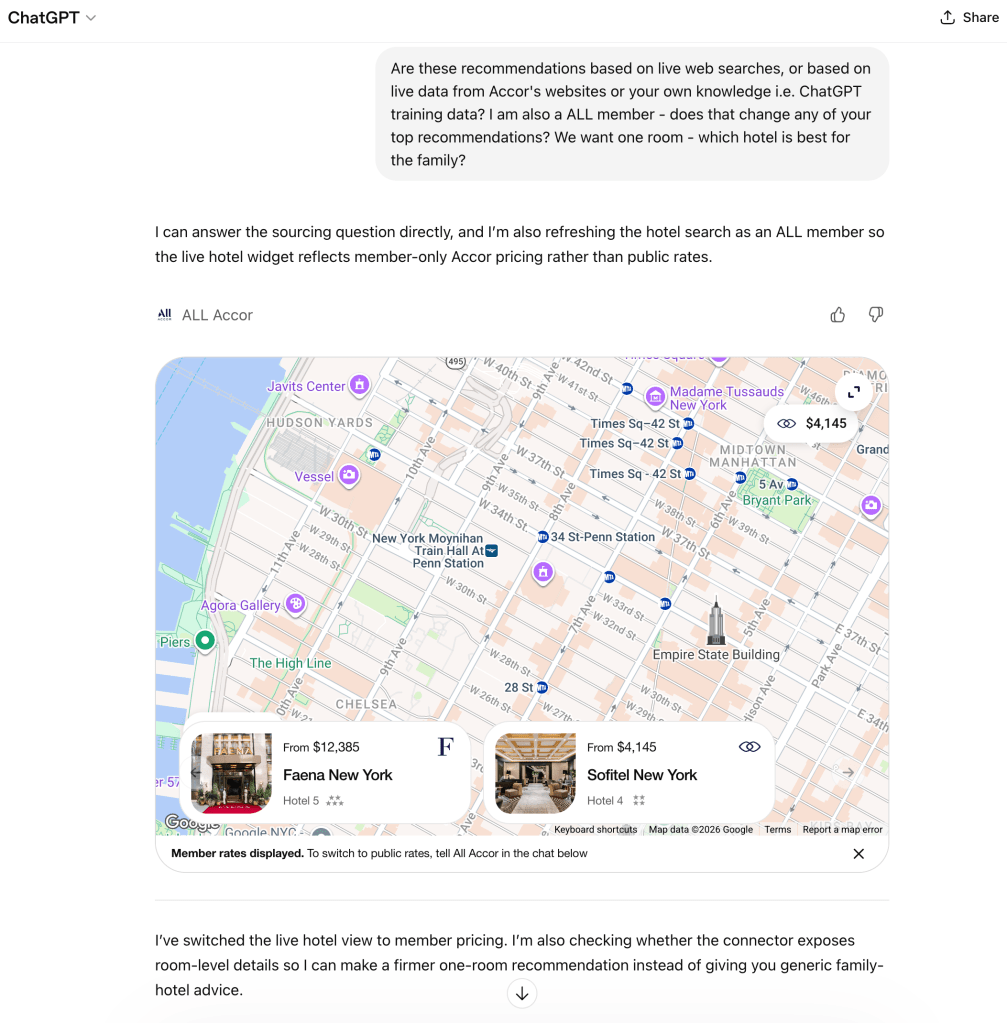The image size is (1007, 1023).
Task: Open the Faena New York hotel card
Action: click(x=325, y=774)
